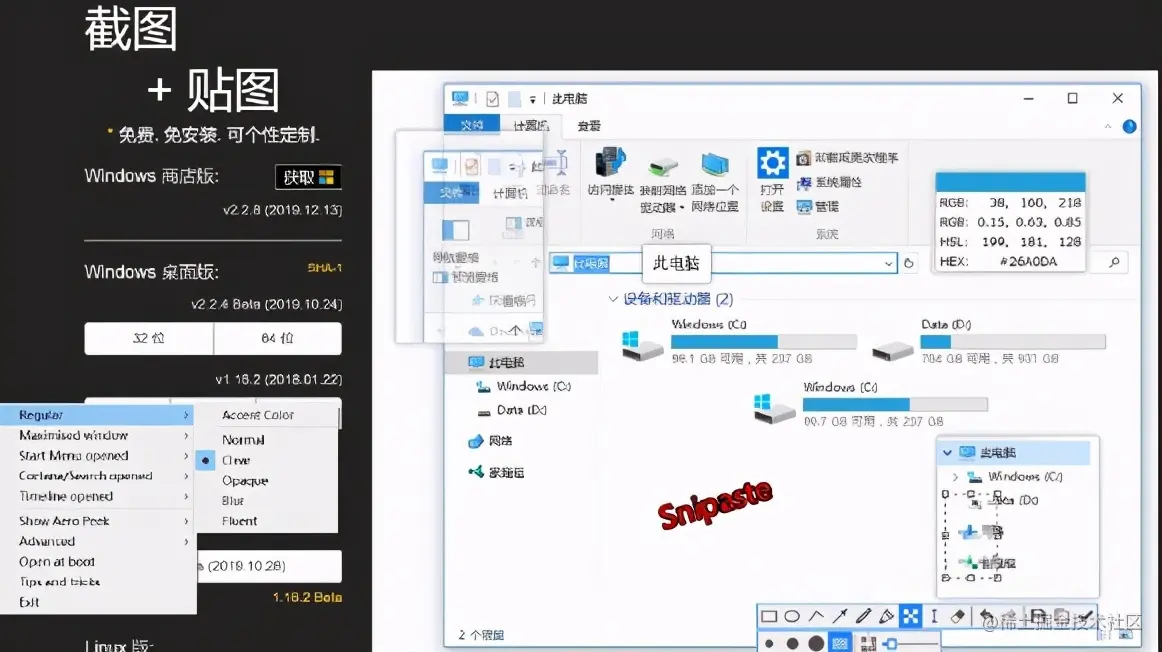This screenshot has width=1162, height=652.
Task: Activate the mosaic blur tool
Action: [x=910, y=615]
